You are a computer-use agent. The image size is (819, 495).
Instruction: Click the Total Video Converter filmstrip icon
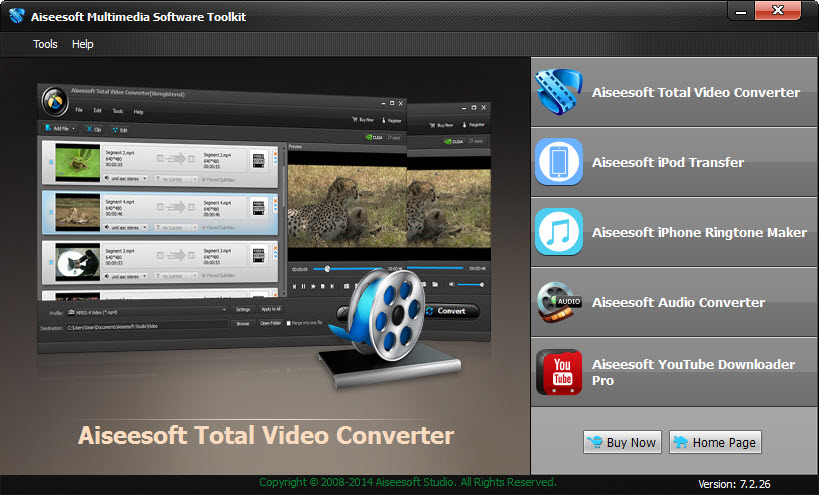click(x=558, y=92)
